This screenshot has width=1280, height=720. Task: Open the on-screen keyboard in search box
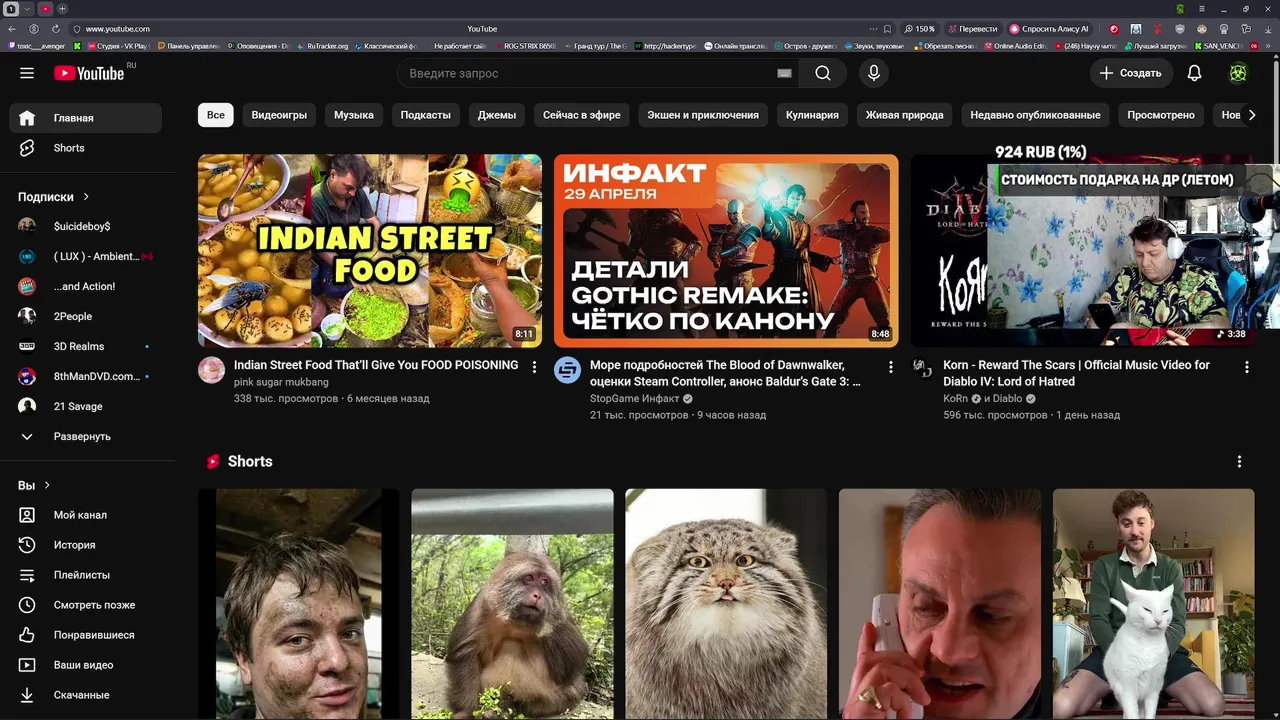784,73
